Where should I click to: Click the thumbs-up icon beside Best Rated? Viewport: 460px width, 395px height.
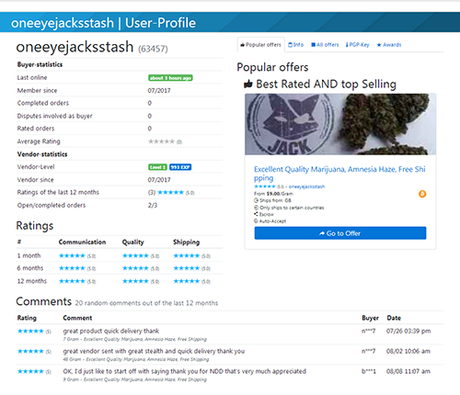[248, 84]
